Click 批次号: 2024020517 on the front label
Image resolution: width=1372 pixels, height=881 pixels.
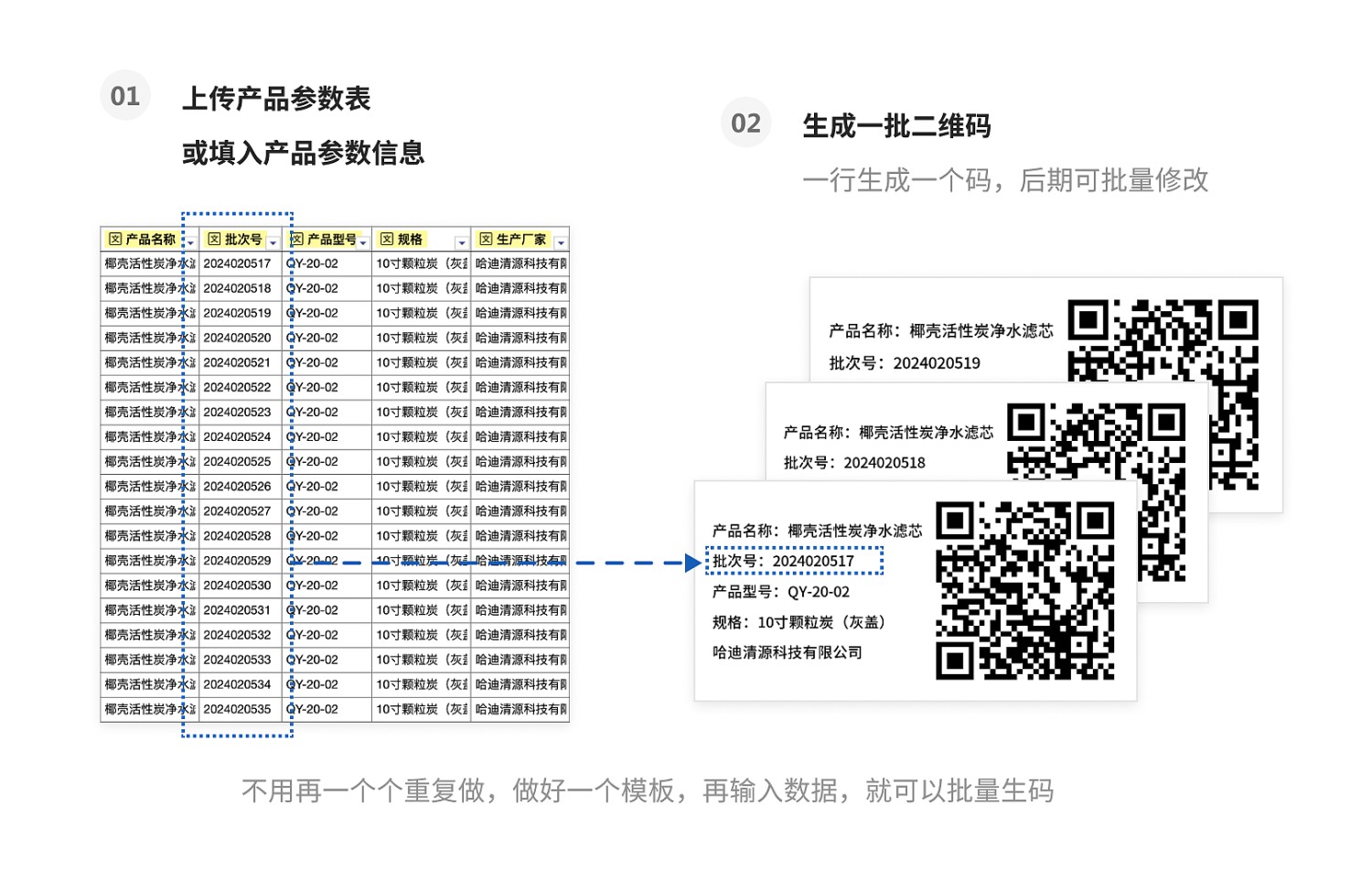pos(783,561)
